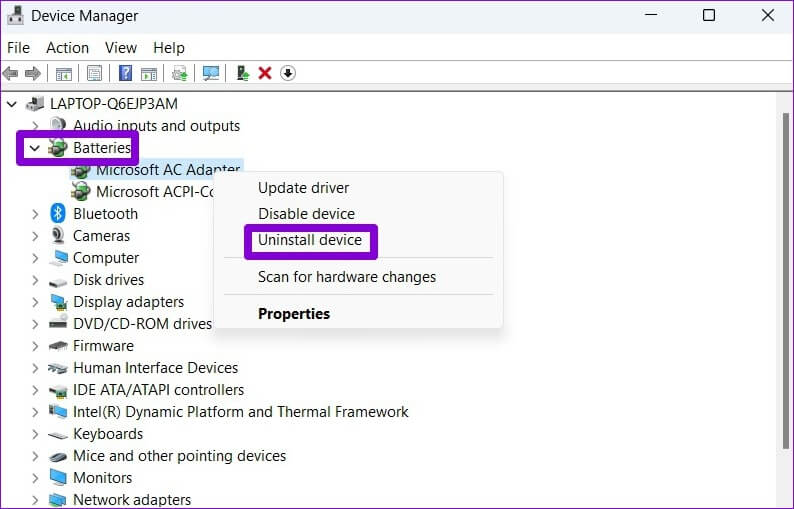Click the LAPTOP-Q6EJP3AM computer icon
Screen dimensions: 794x509
35,103
